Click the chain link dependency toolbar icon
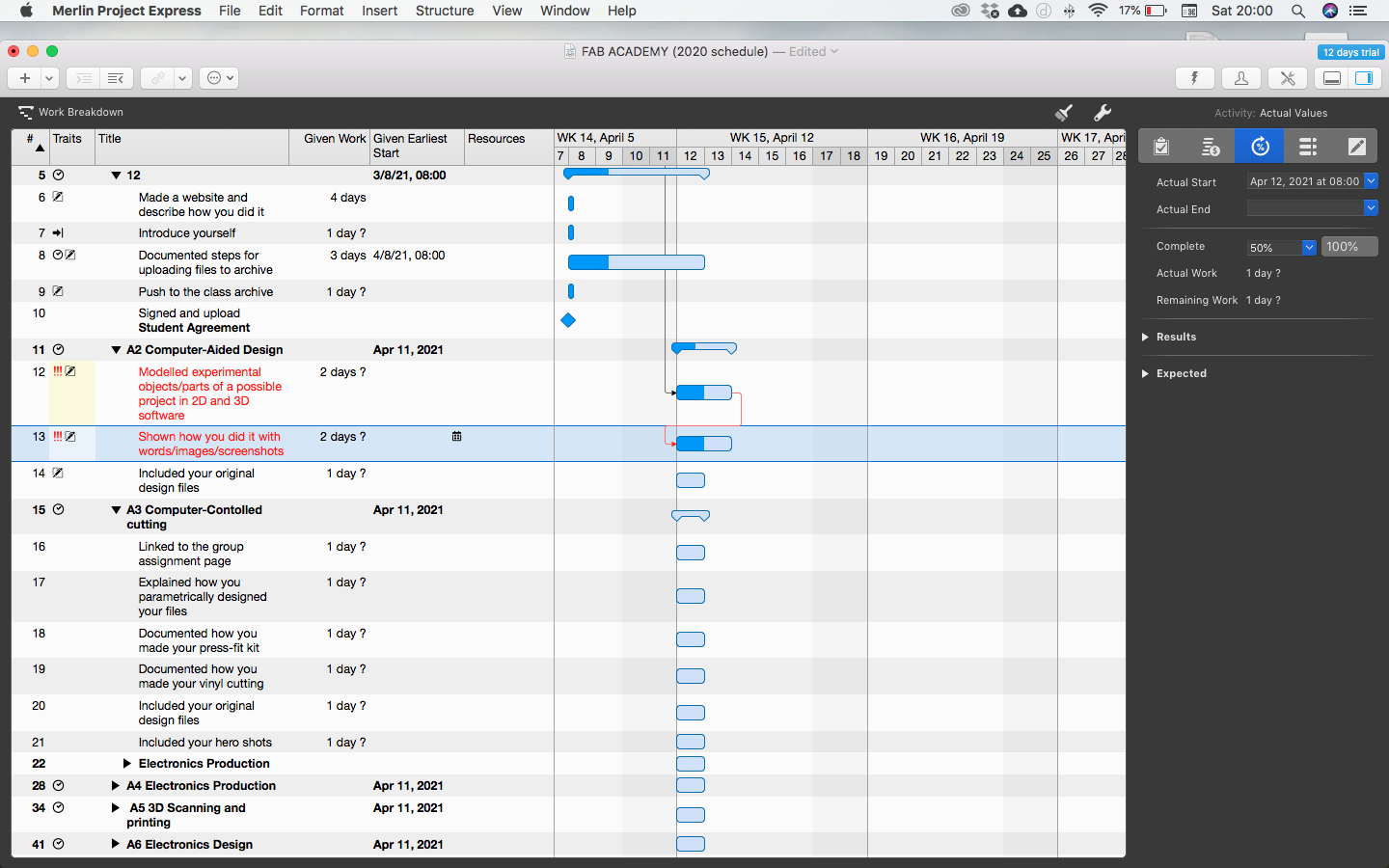Image resolution: width=1389 pixels, height=868 pixels. click(157, 78)
